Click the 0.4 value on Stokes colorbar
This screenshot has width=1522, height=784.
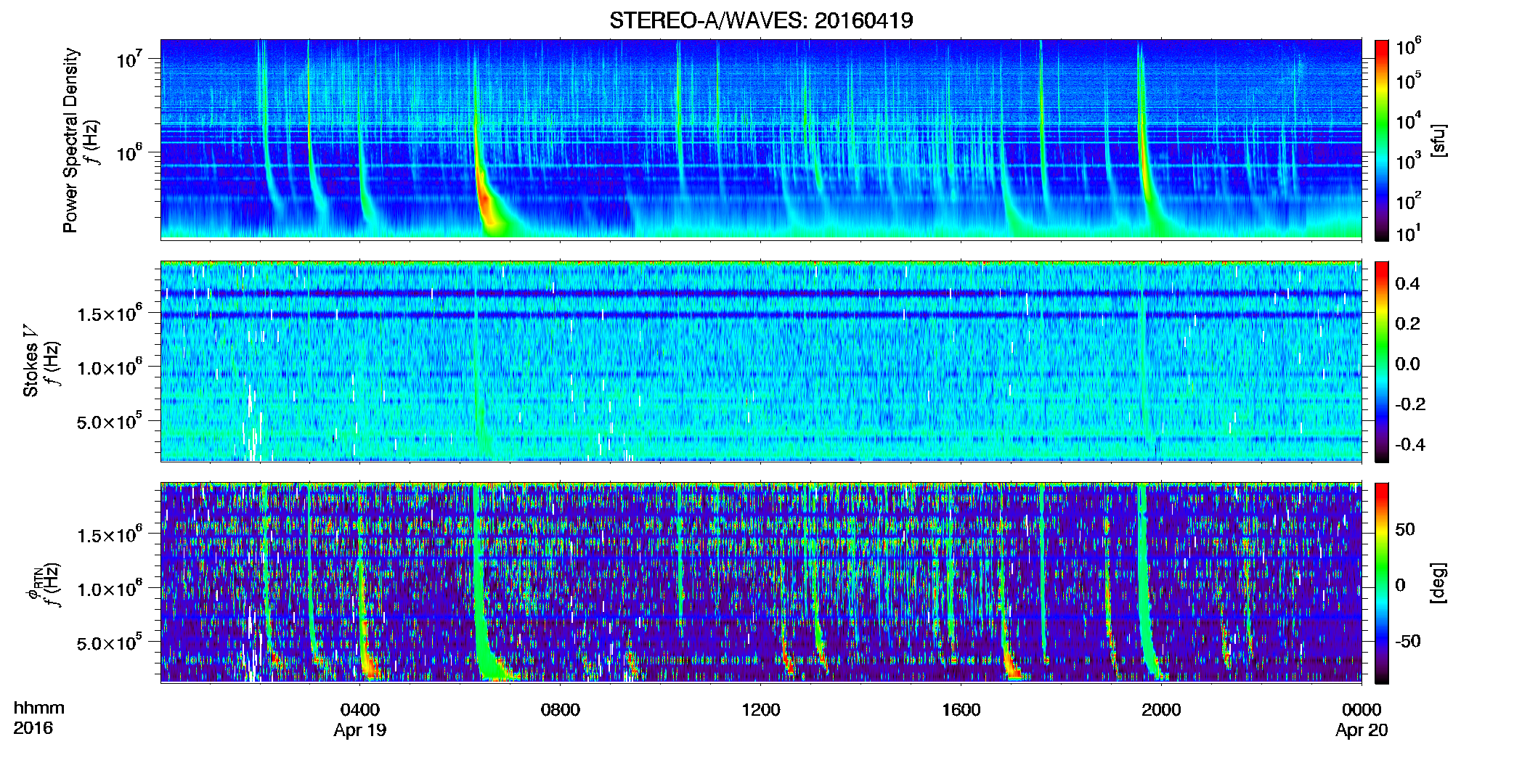pyautogui.click(x=1407, y=284)
